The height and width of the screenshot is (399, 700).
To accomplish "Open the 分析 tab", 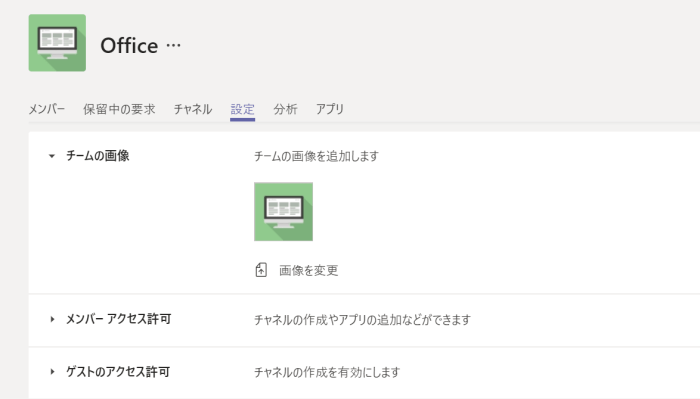I will click(x=285, y=109).
